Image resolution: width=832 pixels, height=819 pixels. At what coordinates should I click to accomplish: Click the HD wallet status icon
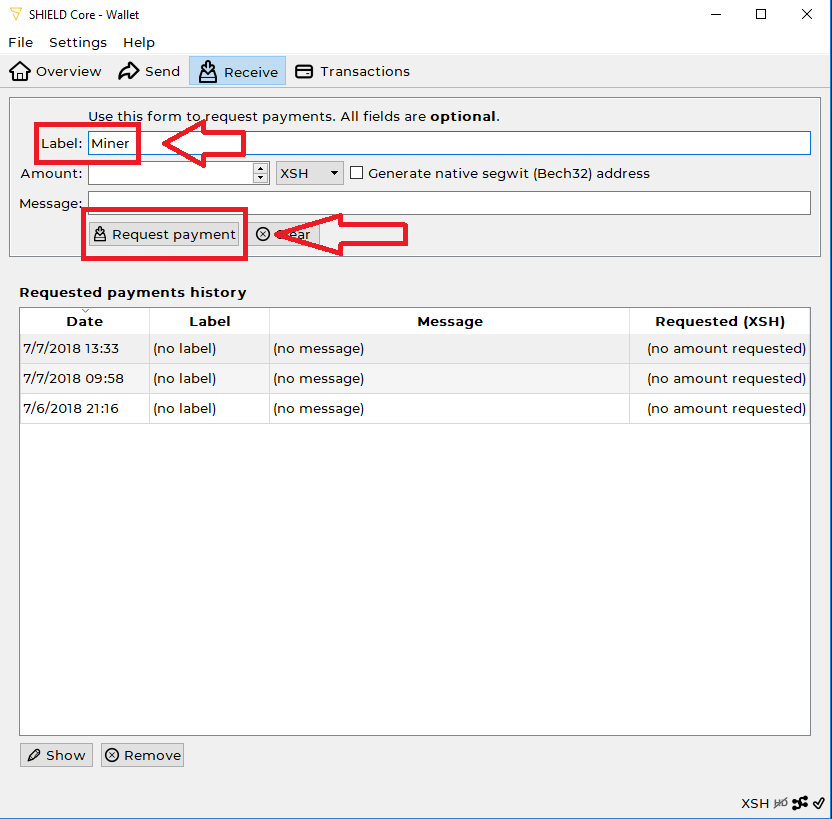click(x=781, y=803)
